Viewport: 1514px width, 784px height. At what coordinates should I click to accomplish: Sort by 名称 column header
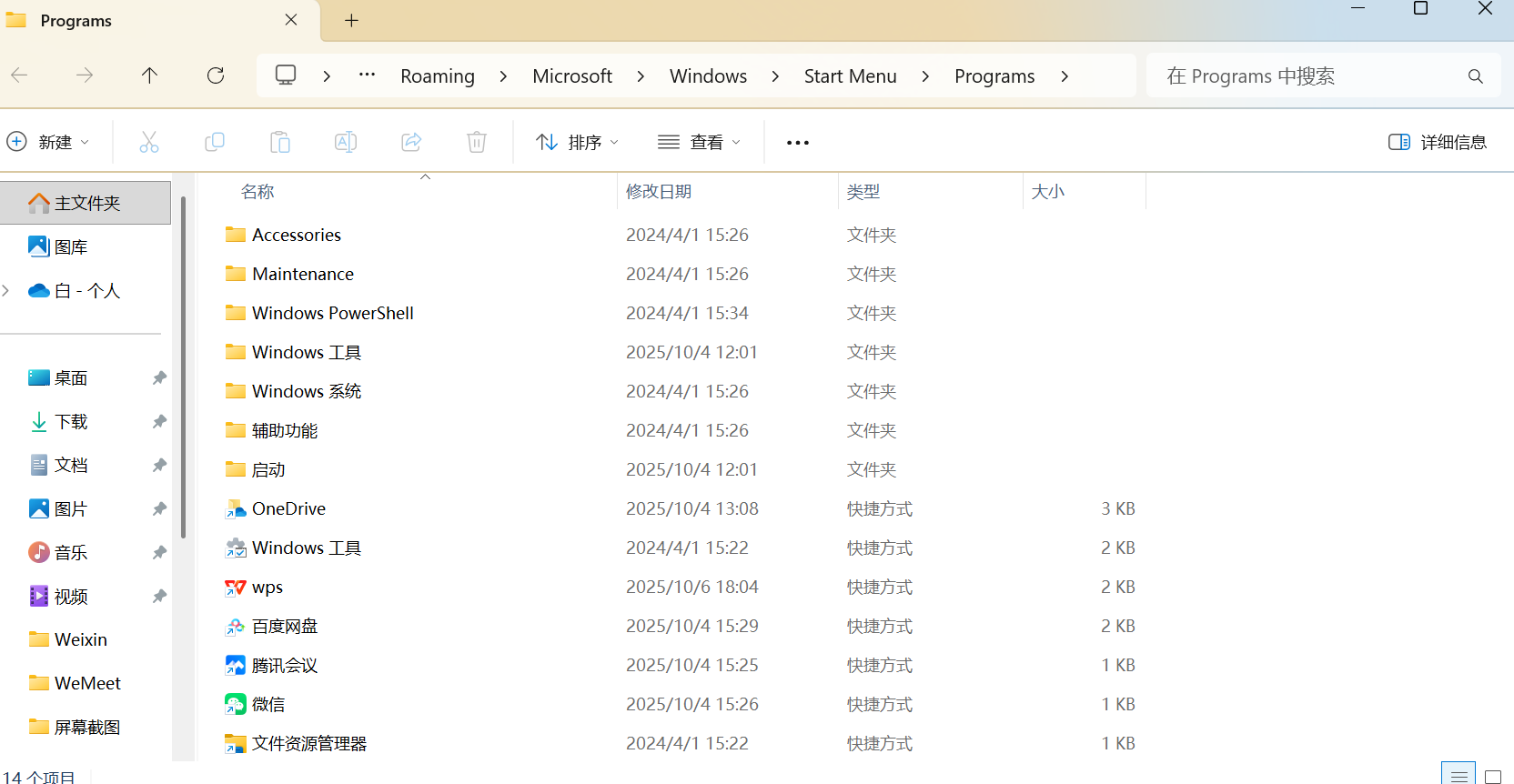tap(257, 192)
